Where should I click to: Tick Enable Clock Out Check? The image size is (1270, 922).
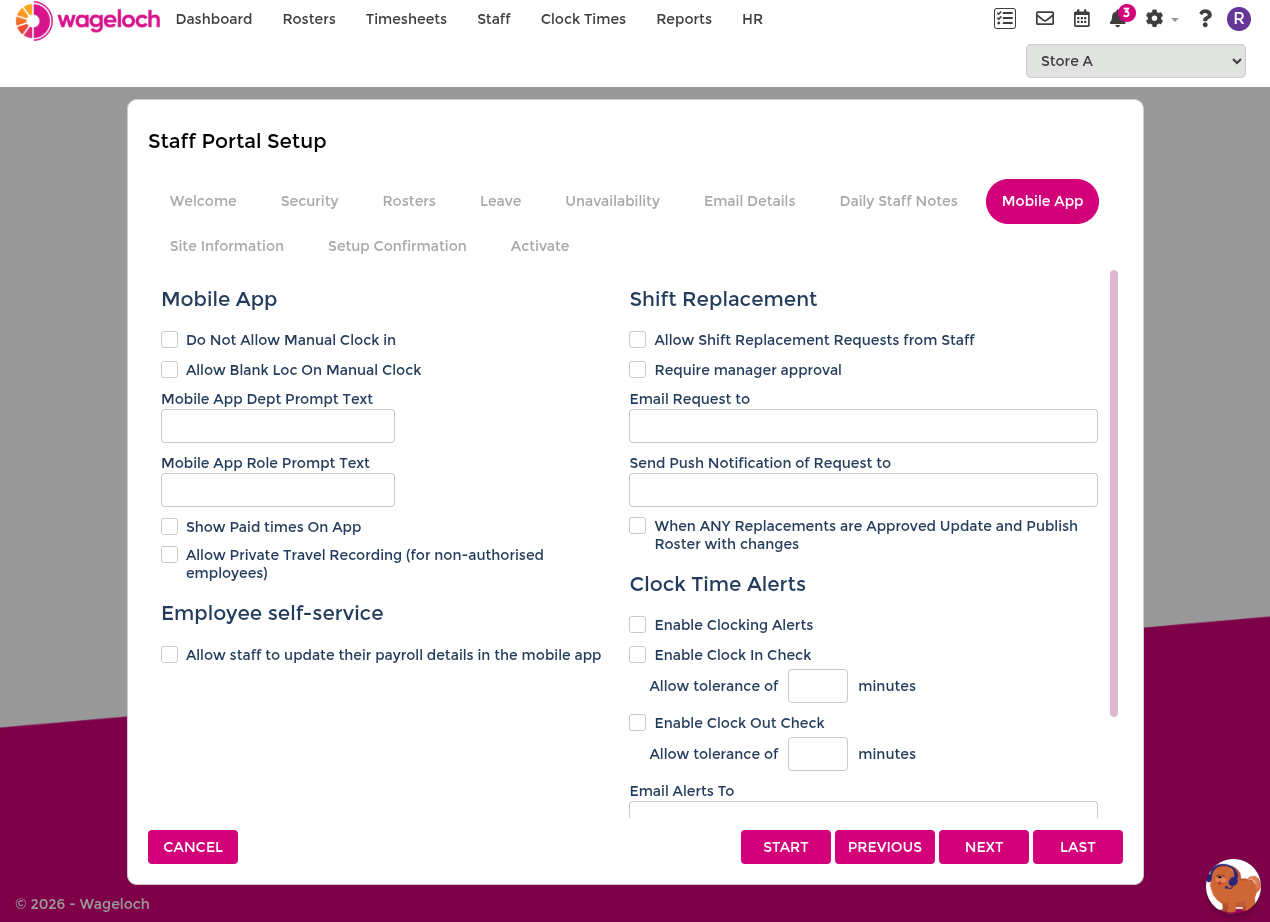point(638,722)
